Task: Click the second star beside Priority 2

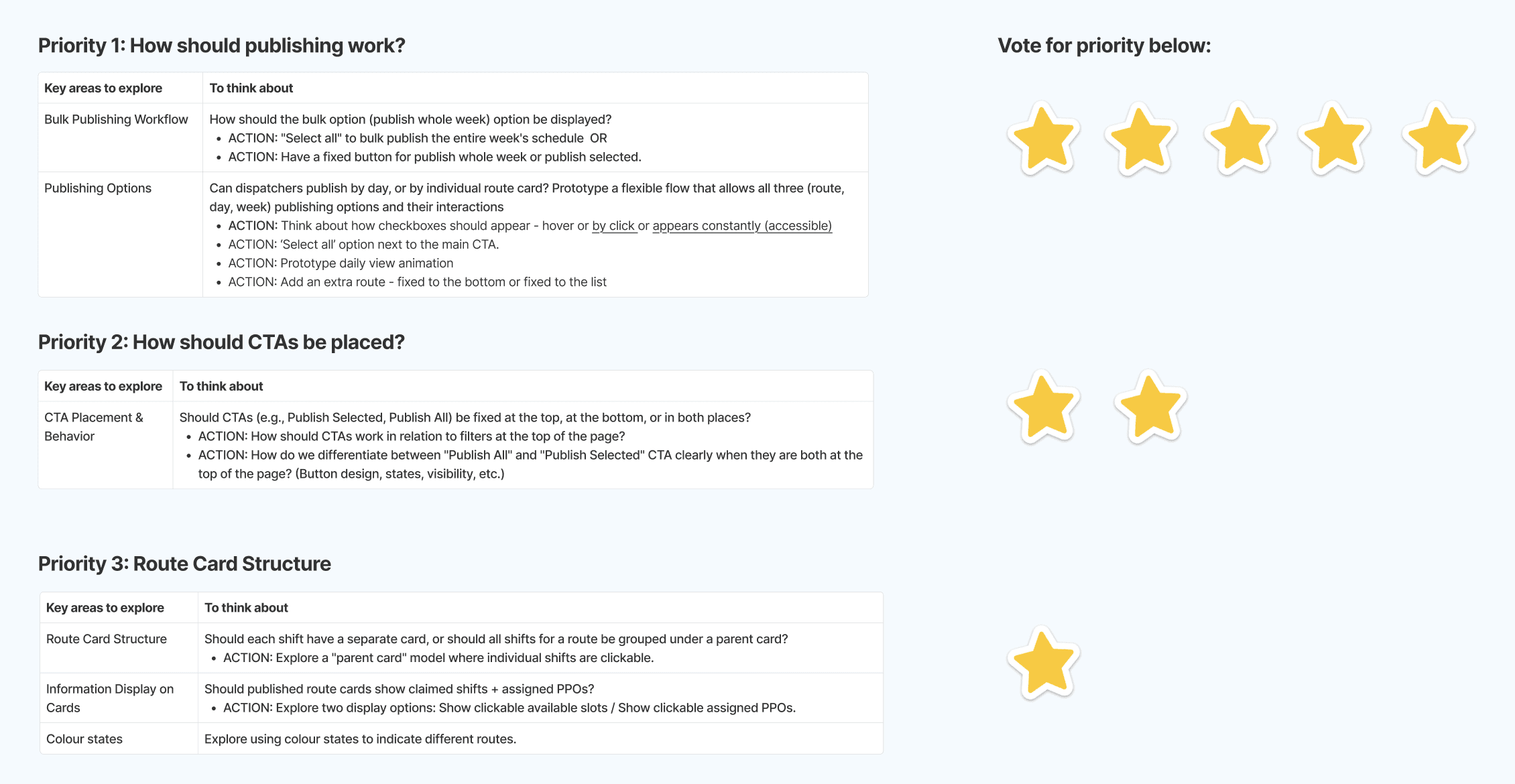Action: [1151, 406]
